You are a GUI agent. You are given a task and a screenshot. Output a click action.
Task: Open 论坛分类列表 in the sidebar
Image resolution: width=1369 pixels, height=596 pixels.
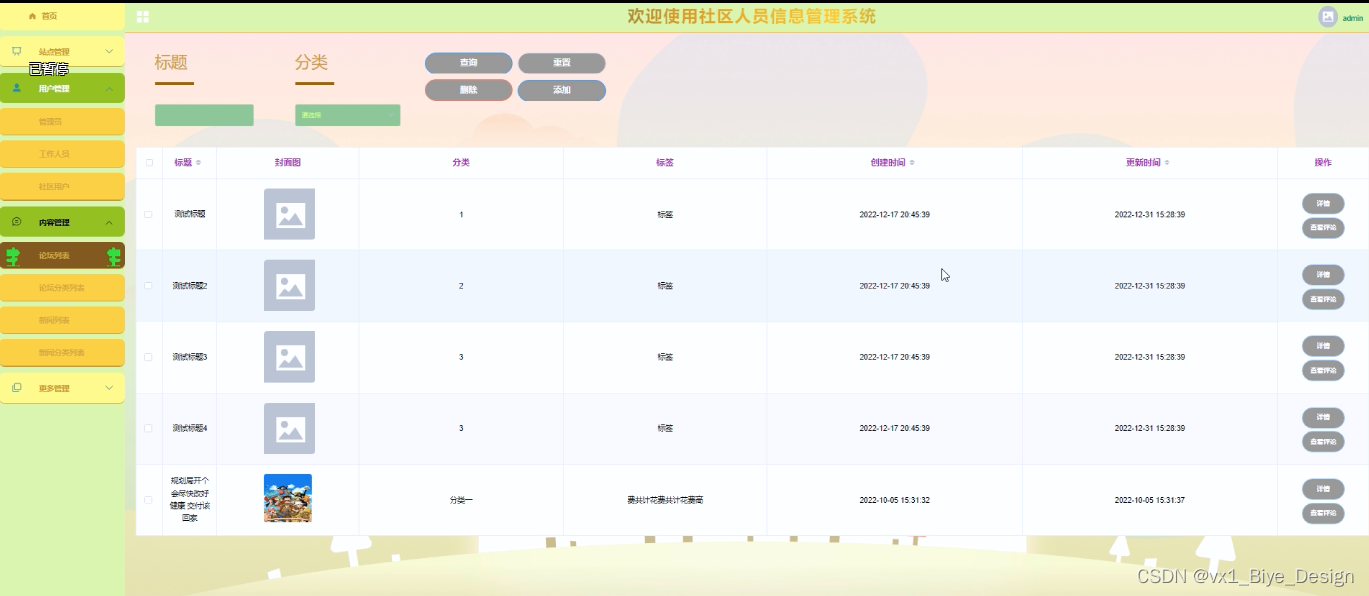pyautogui.click(x=62, y=288)
